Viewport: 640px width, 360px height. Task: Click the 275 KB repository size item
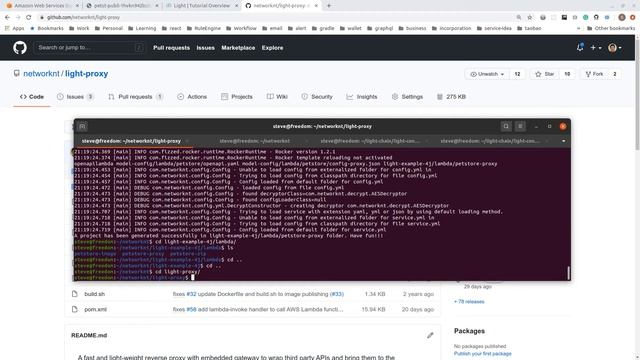(451, 97)
